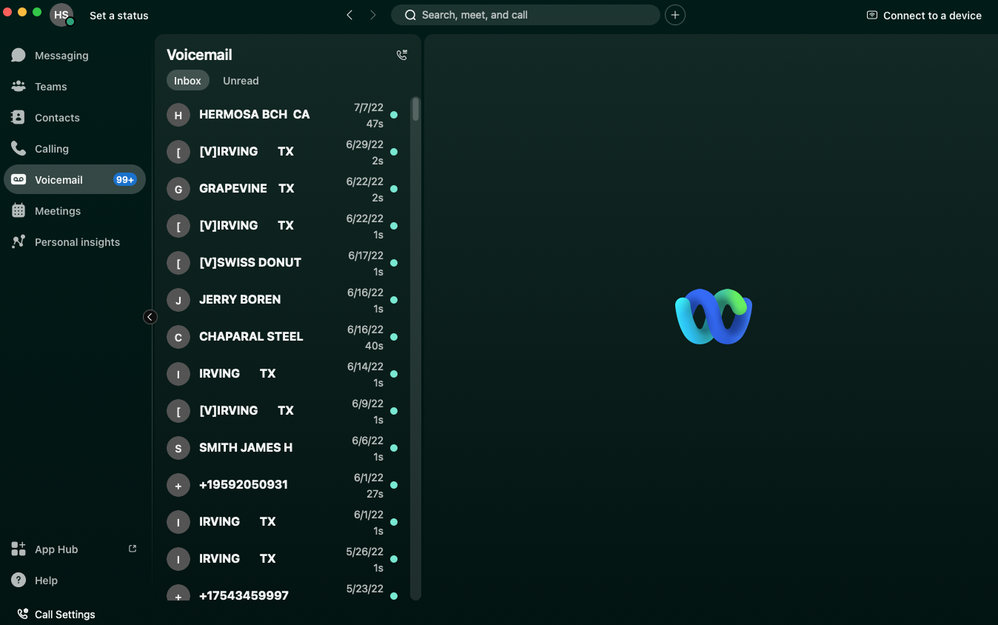Image resolution: width=998 pixels, height=625 pixels.
Task: Click the C avatar of CHAPARAL STEEL
Action: [178, 337]
